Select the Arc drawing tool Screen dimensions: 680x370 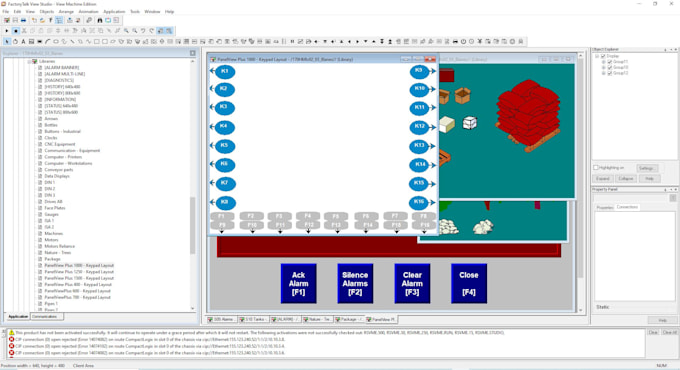(x=48, y=42)
